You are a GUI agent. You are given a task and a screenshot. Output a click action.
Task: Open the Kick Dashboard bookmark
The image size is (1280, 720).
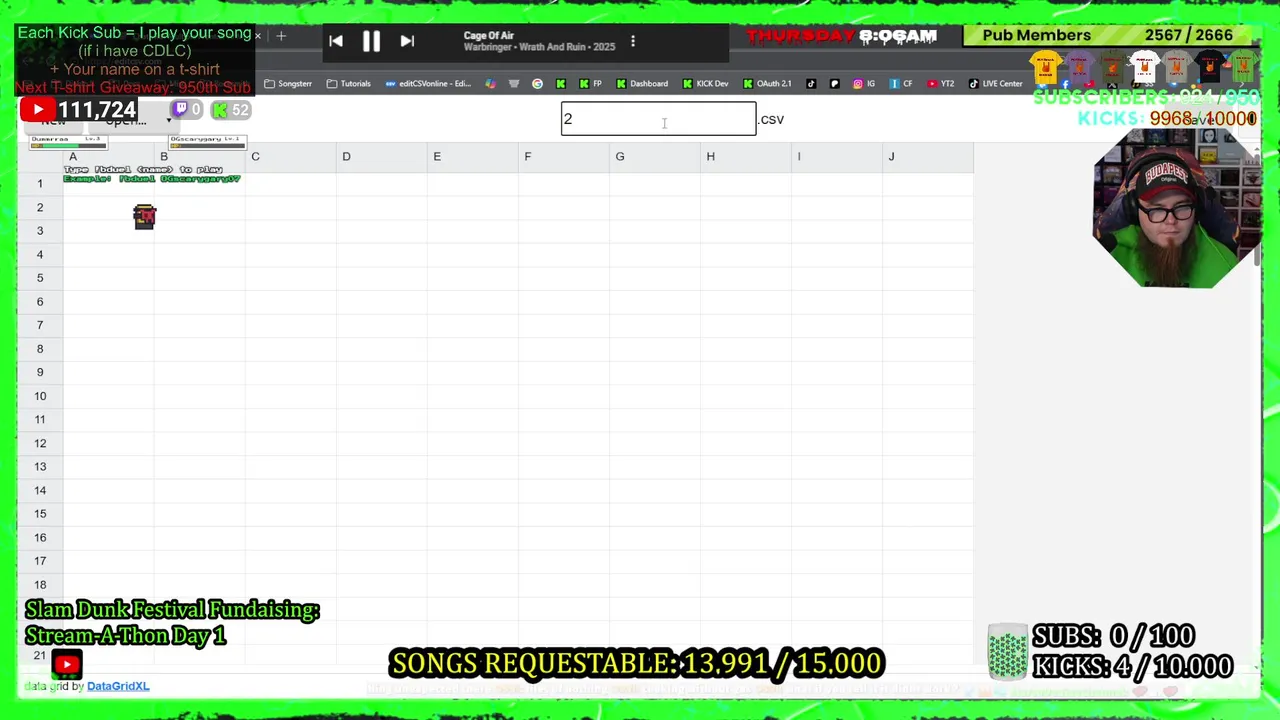(642, 84)
